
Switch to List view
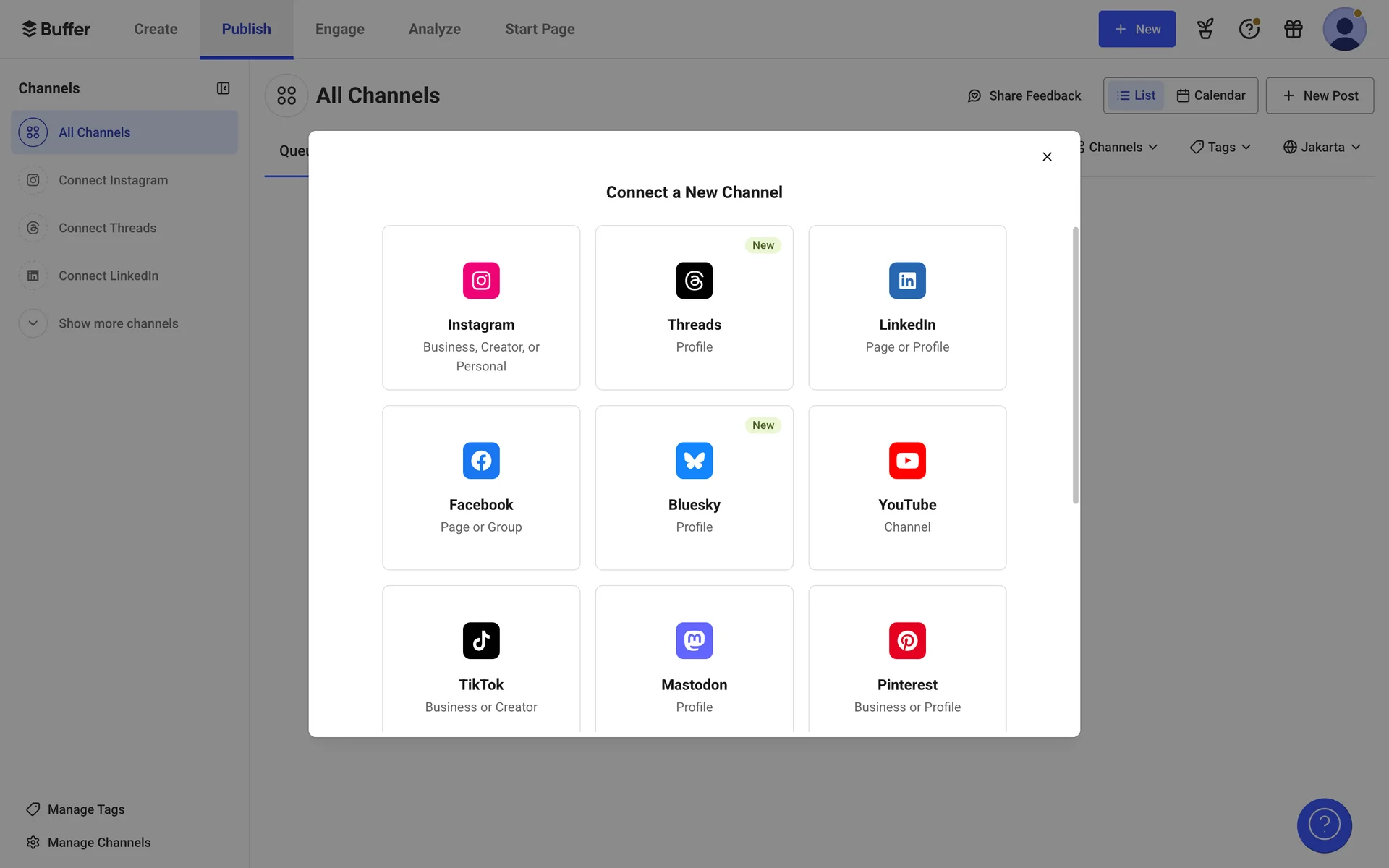coord(1136,95)
